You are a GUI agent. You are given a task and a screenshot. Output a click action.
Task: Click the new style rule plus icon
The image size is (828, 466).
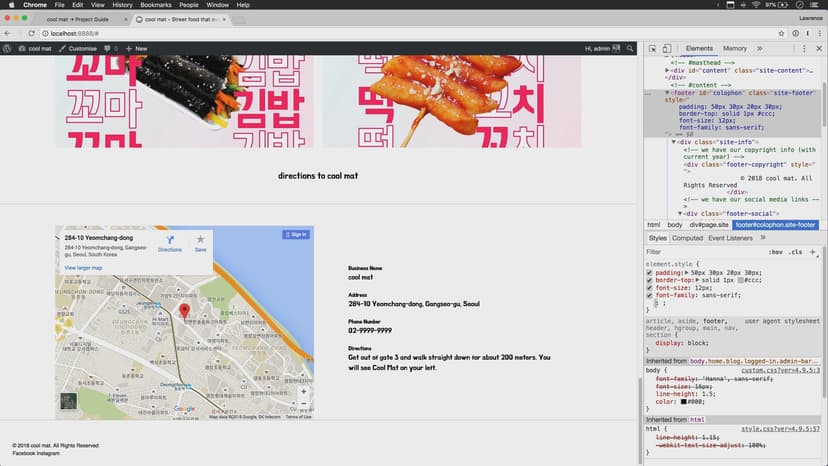(812, 252)
